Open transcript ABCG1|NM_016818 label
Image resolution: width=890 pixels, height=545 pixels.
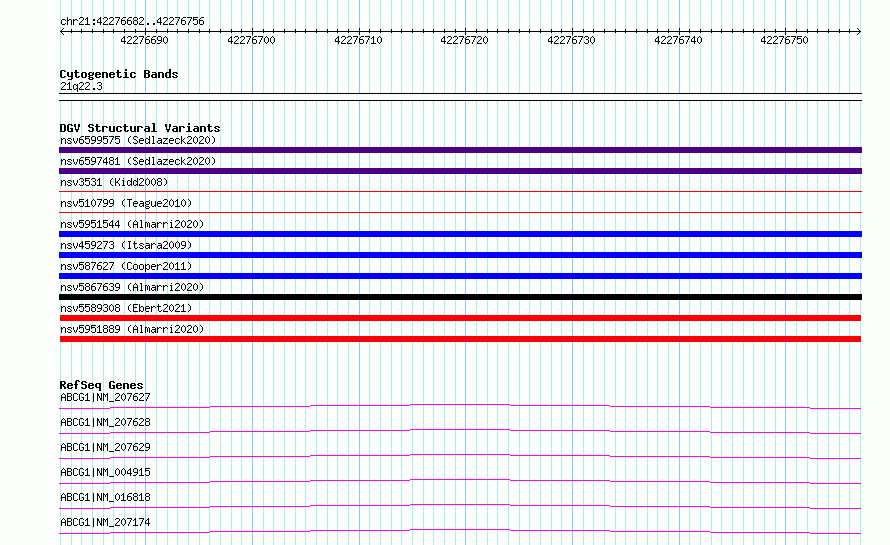pos(105,497)
